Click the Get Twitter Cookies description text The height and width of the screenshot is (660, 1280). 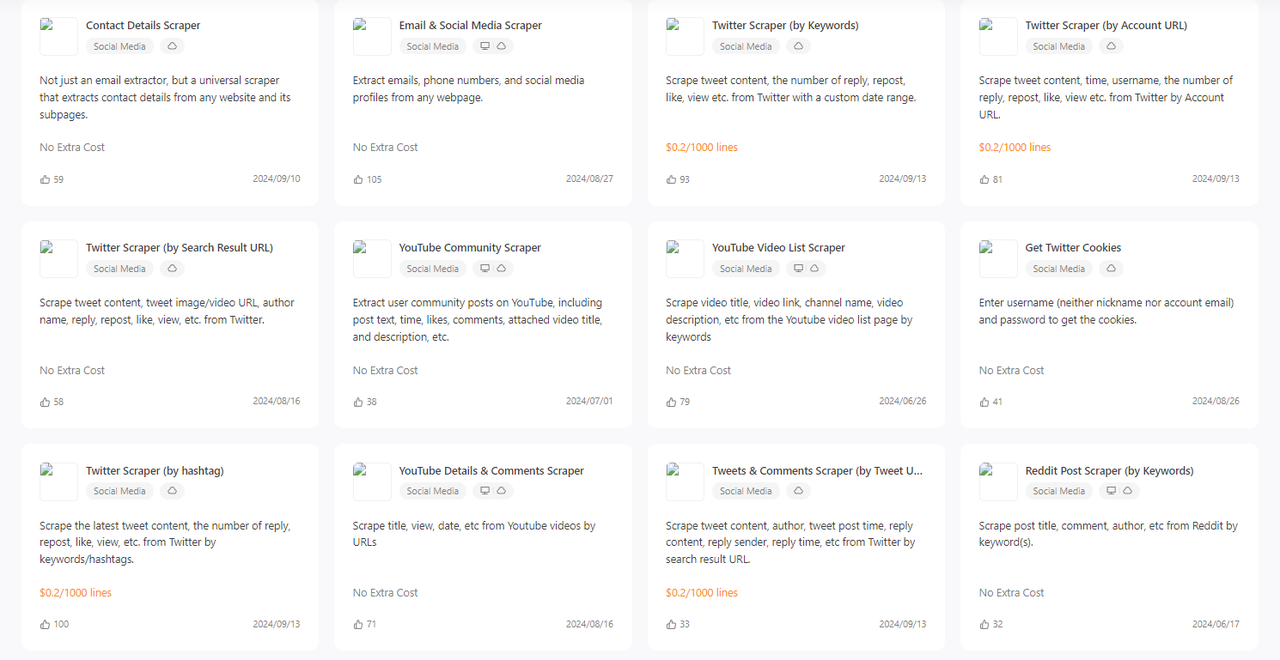point(1106,311)
